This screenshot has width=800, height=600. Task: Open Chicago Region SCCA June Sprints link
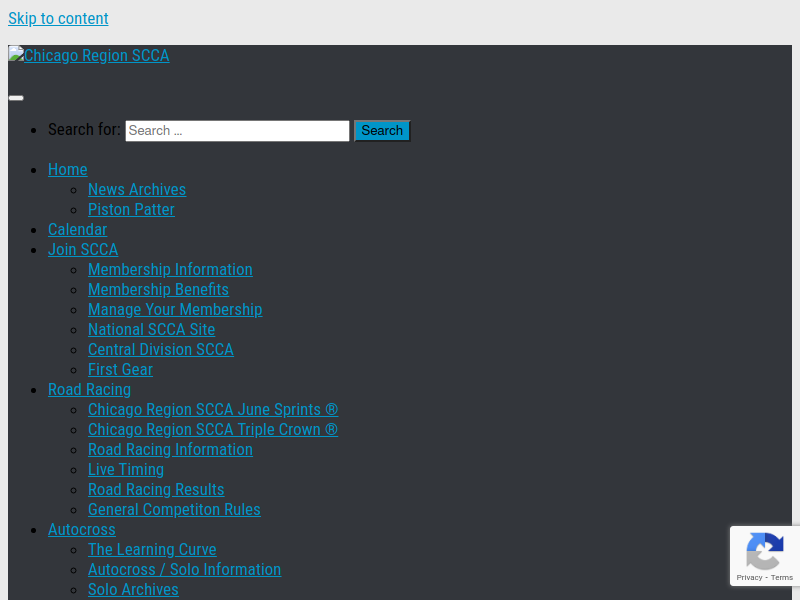coord(213,410)
